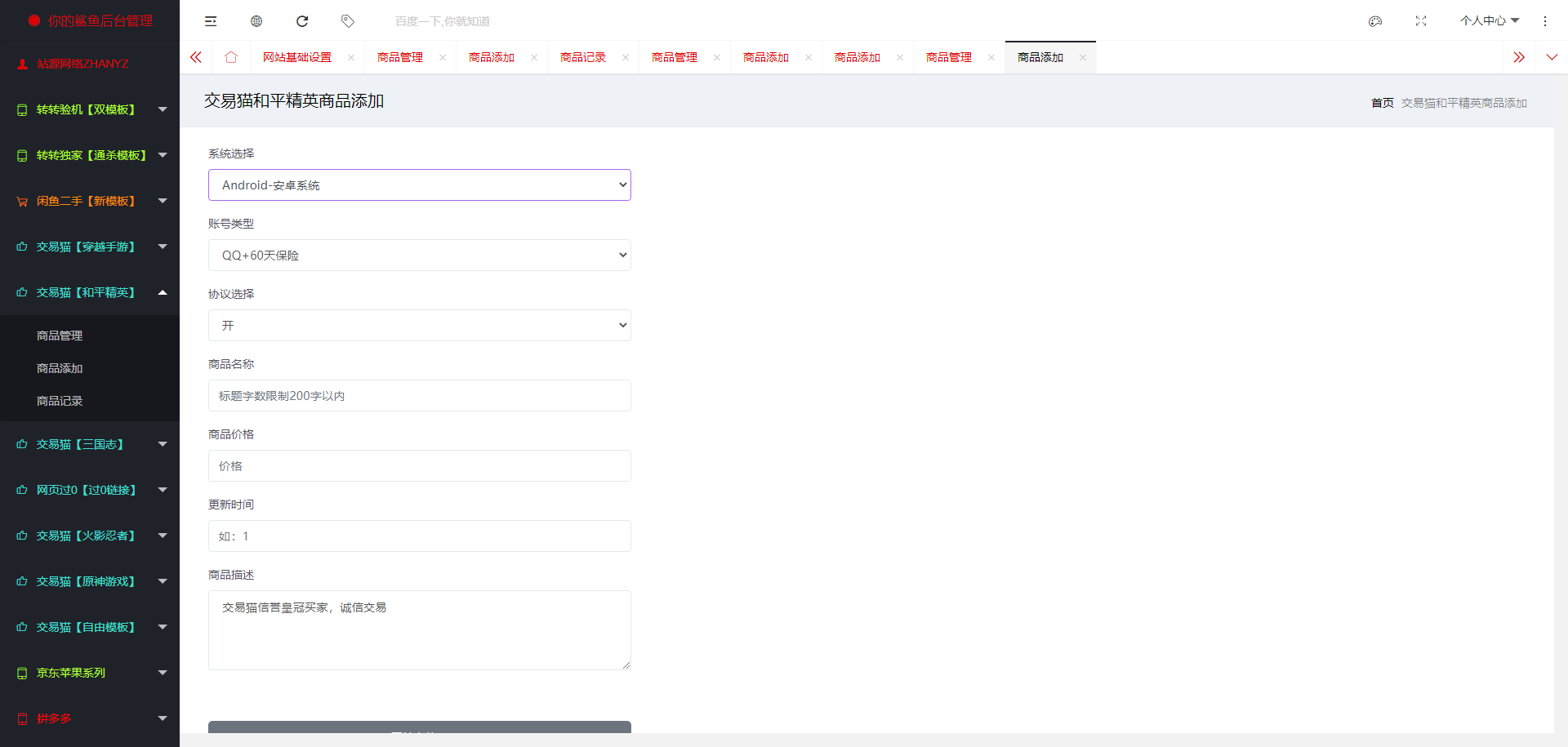Image resolution: width=1568 pixels, height=747 pixels.
Task: Expand 交易猫【原神游戏】 menu
Action: [163, 581]
